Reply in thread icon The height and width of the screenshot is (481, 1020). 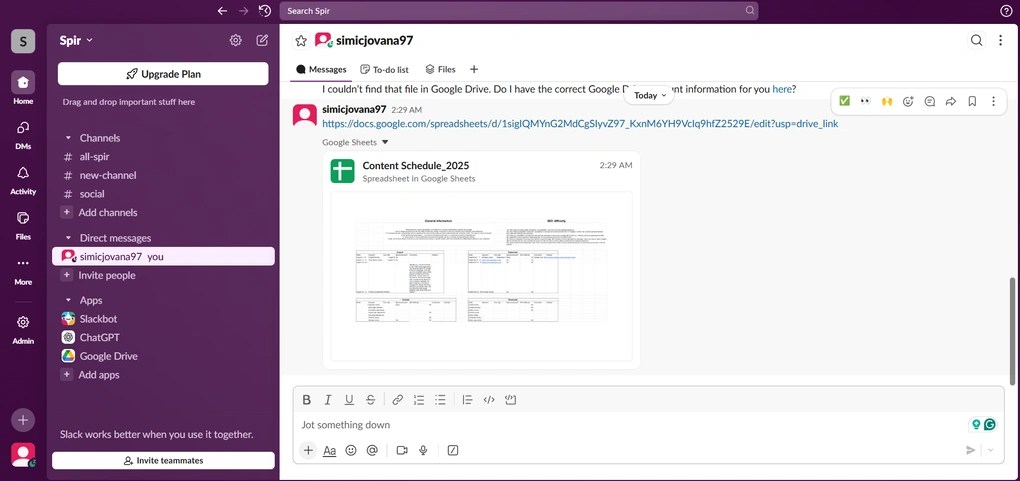(930, 101)
